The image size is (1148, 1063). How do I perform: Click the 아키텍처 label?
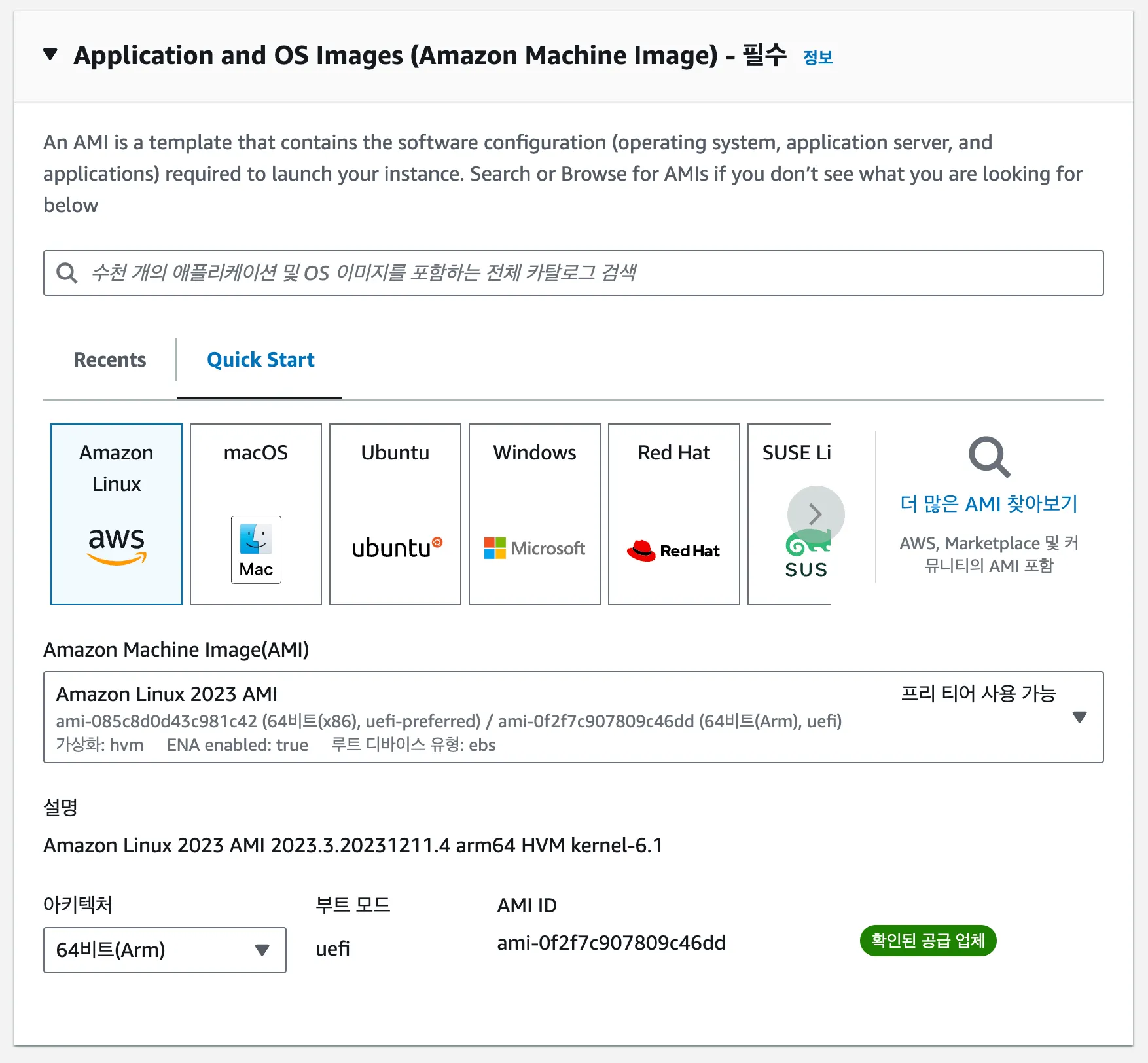click(x=78, y=905)
